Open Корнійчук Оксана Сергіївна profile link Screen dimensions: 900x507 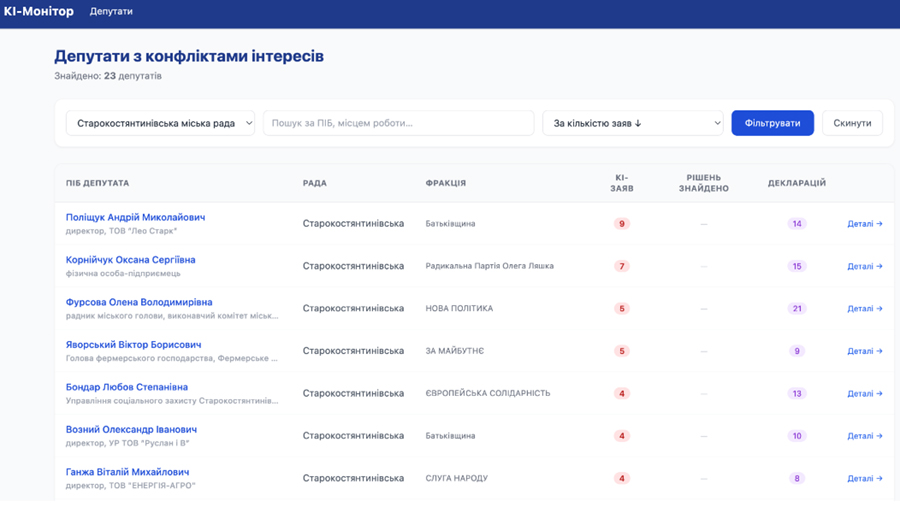tap(130, 260)
